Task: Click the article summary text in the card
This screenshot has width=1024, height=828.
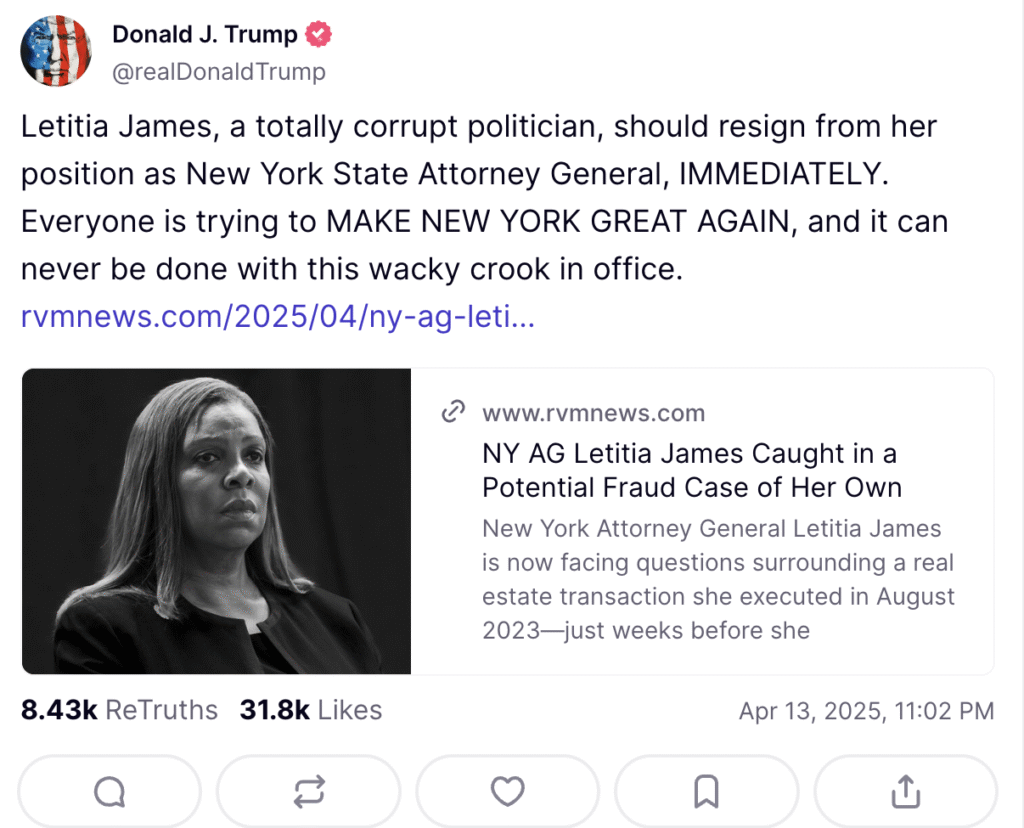Action: tap(718, 579)
